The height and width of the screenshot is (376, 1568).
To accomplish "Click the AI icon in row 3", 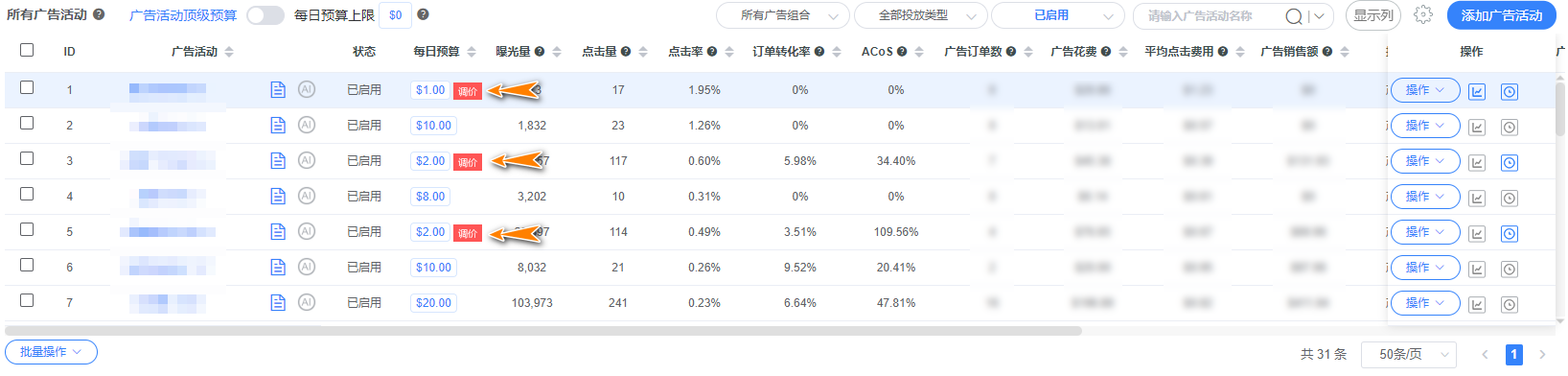I will pos(307,160).
